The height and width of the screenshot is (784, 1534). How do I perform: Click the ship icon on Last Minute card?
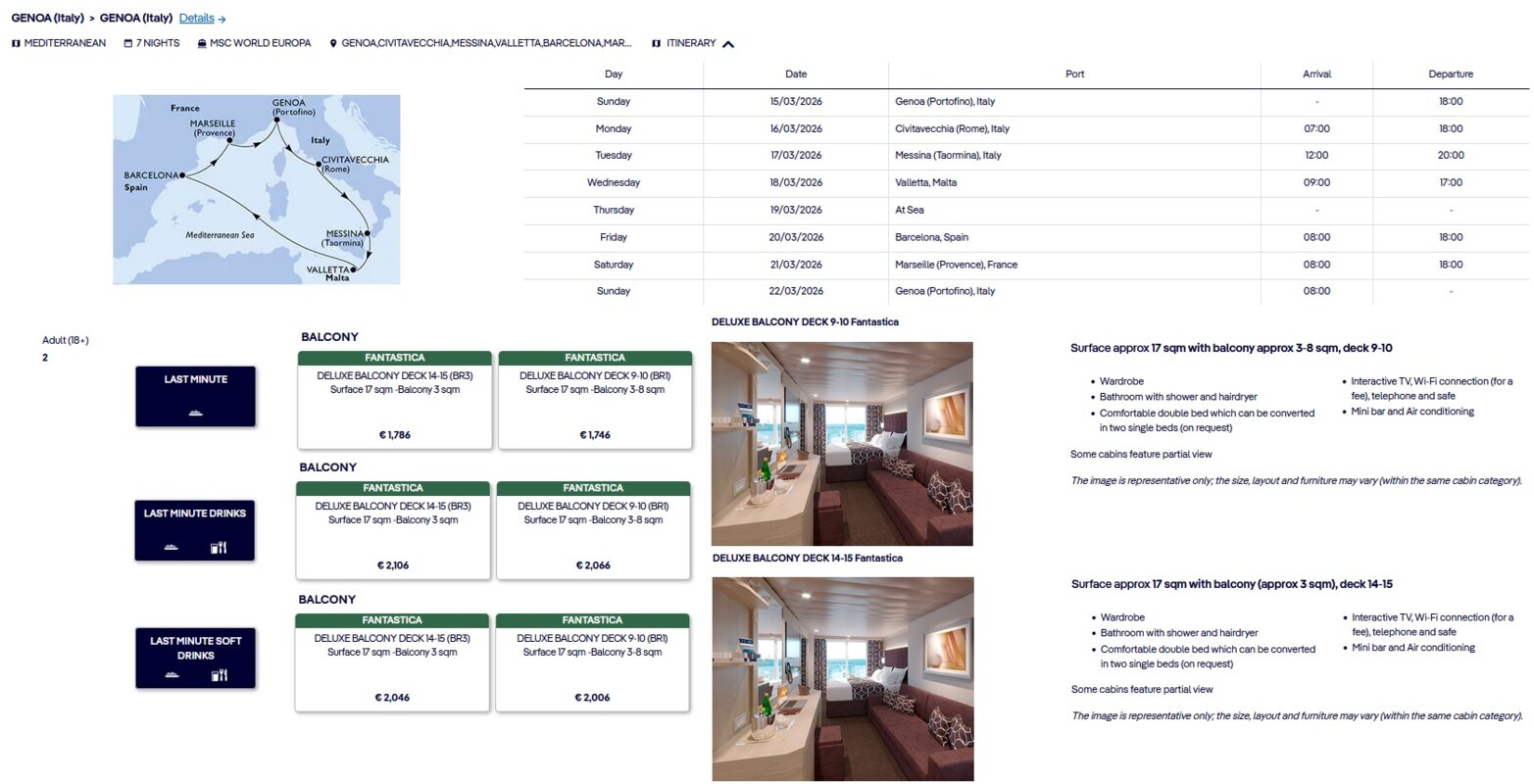pos(195,413)
